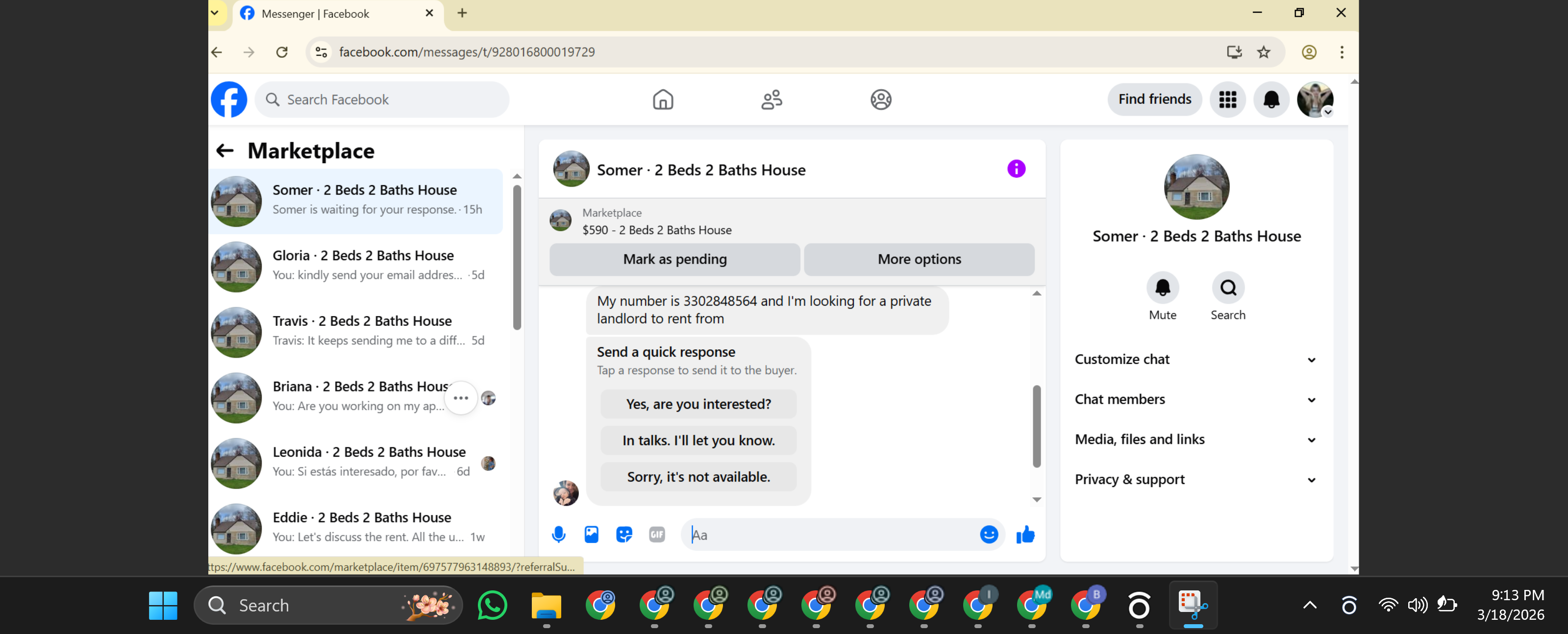
Task: Open WhatsApp from the Windows taskbar
Action: [492, 605]
